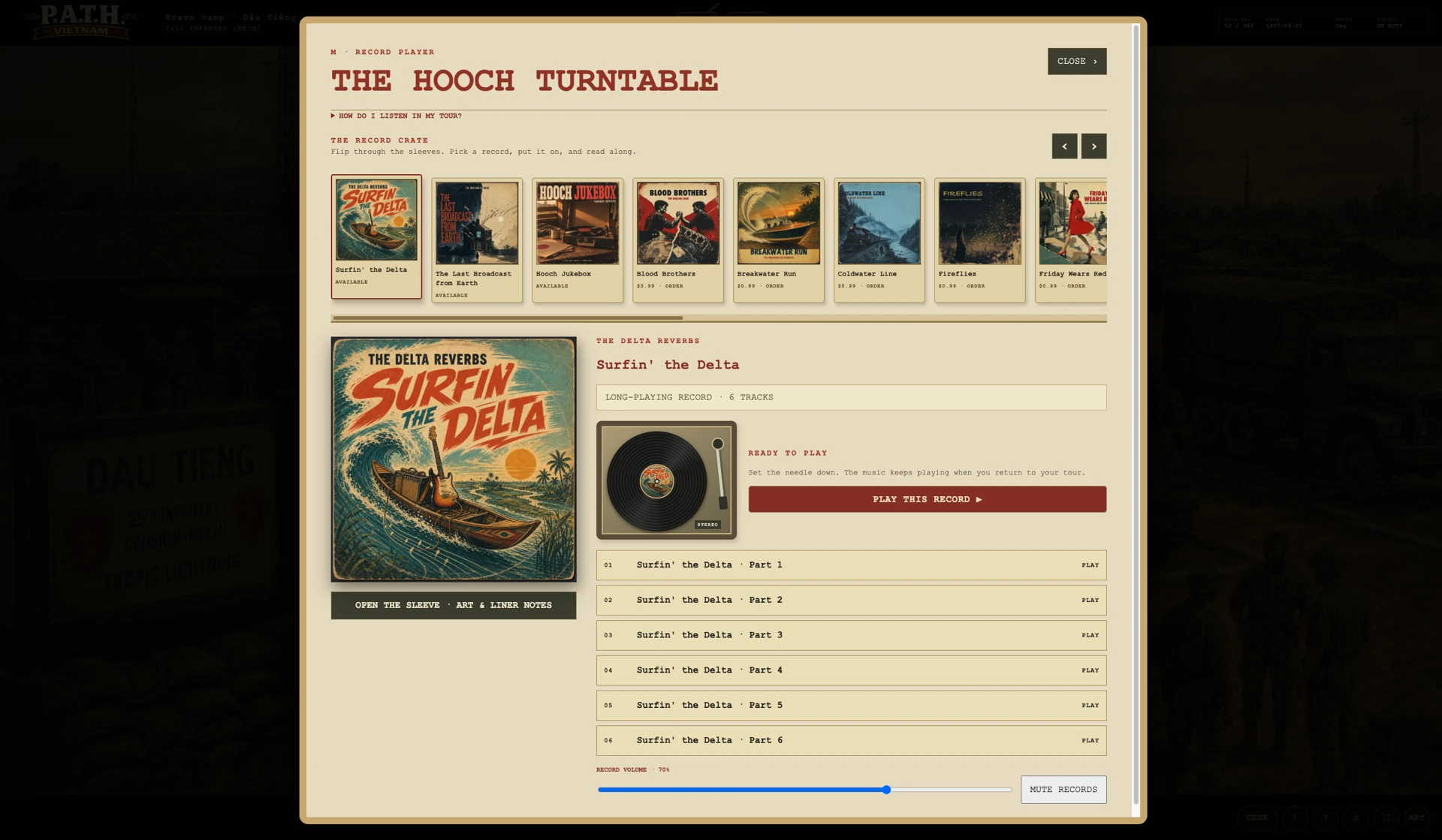
Task: Pick the Coldwater Line record sleeve
Action: [879, 240]
